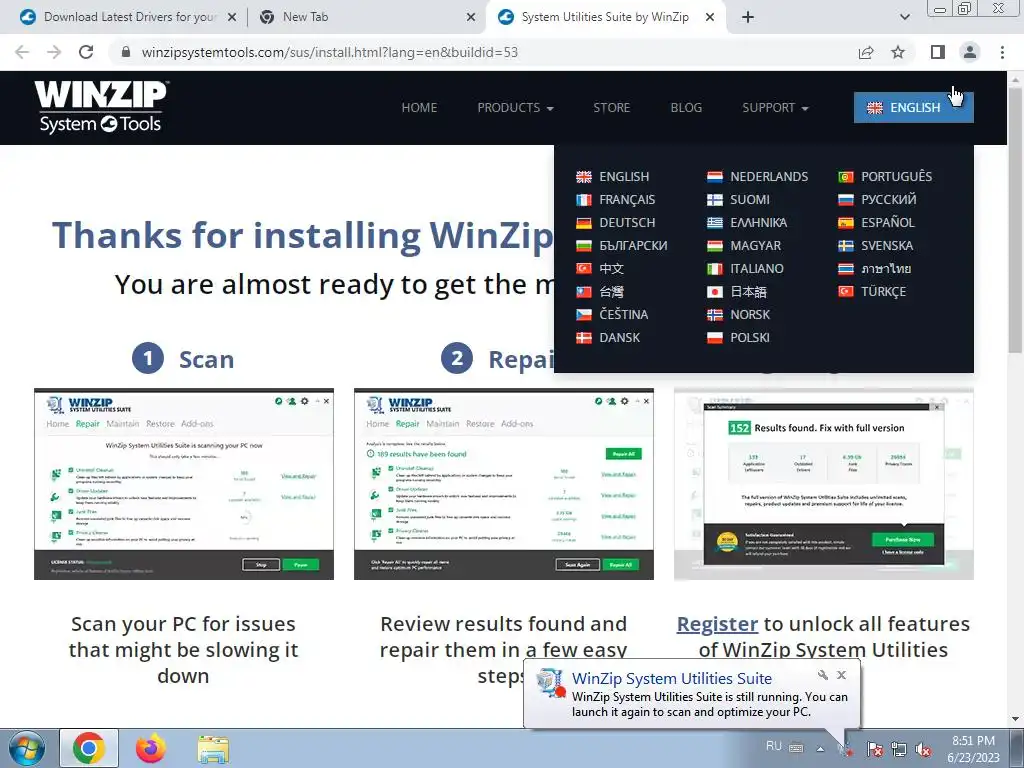This screenshot has height=768, width=1024.
Task: Select MAGYAR language option
Action: point(744,246)
